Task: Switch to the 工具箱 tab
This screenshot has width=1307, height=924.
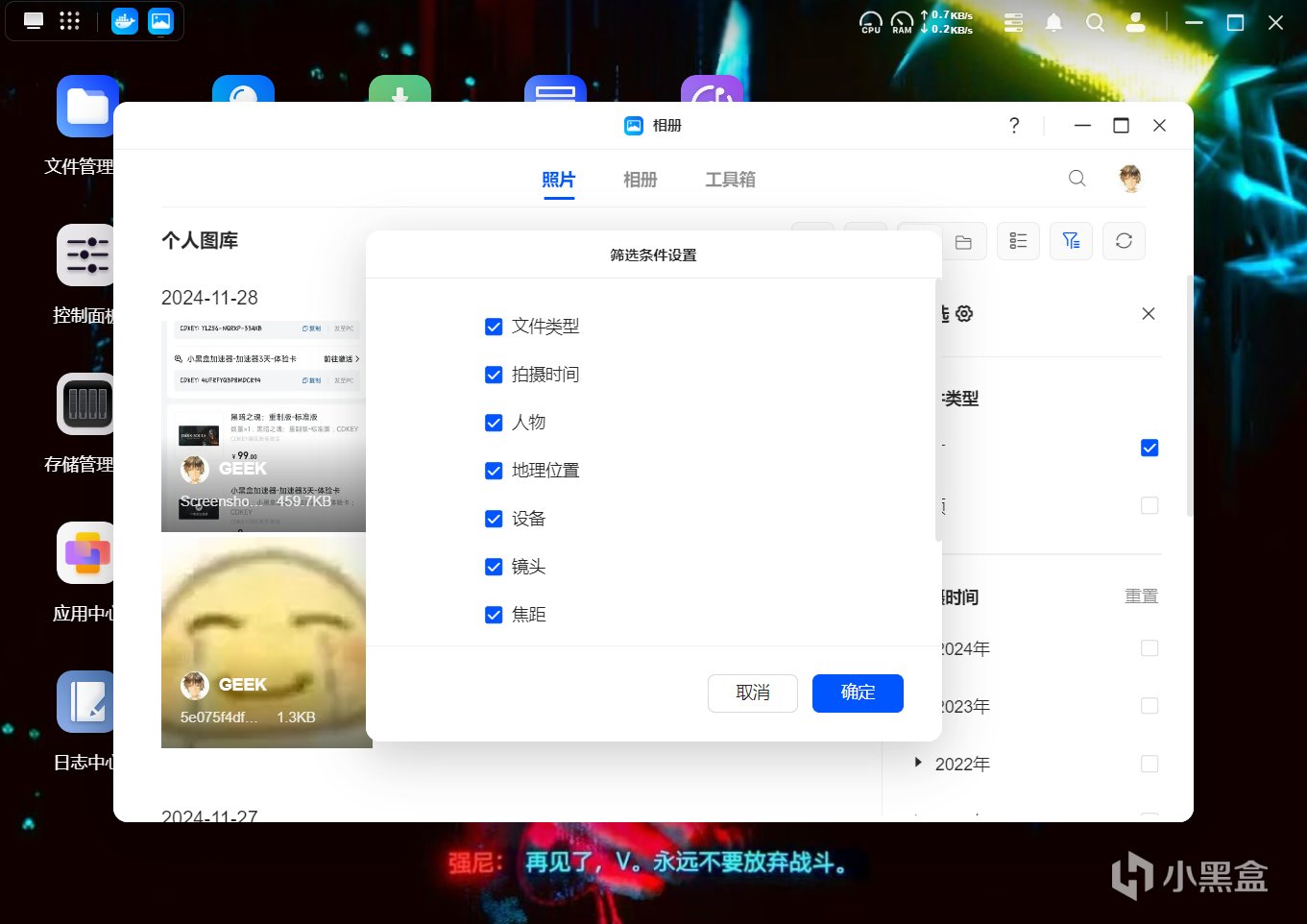Action: click(x=730, y=180)
